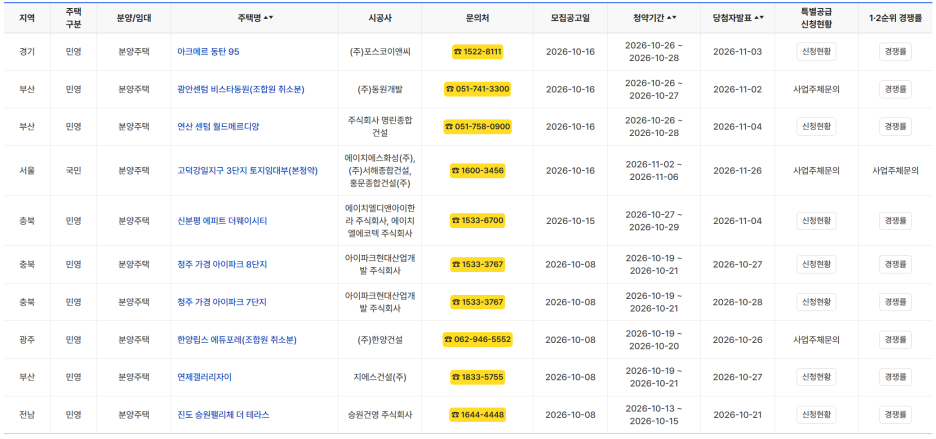
Task: Show 경쟁률 for 진도 승원팰리체 더 테라스
Action: (x=895, y=415)
